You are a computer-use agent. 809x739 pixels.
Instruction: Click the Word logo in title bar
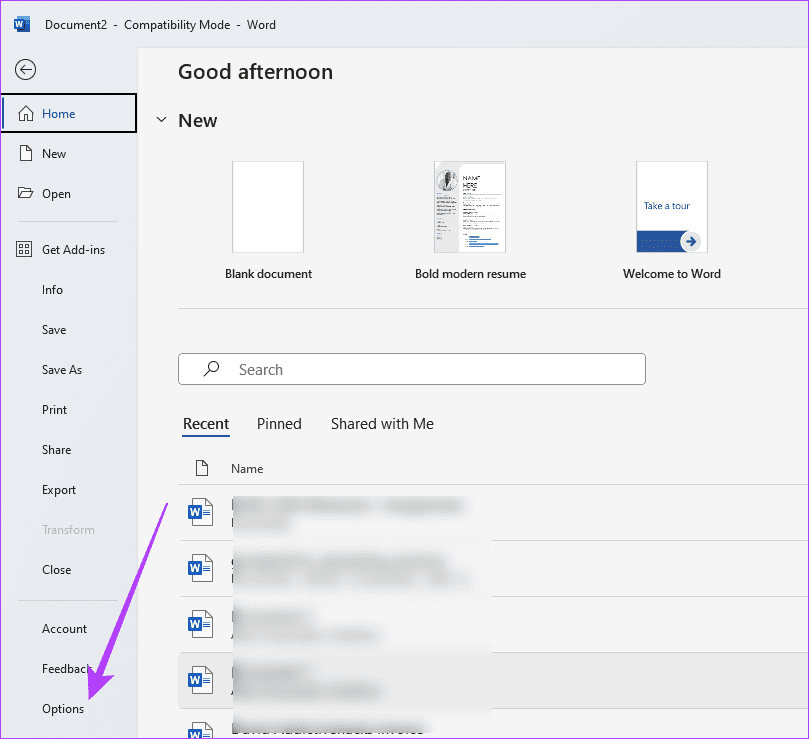(22, 24)
